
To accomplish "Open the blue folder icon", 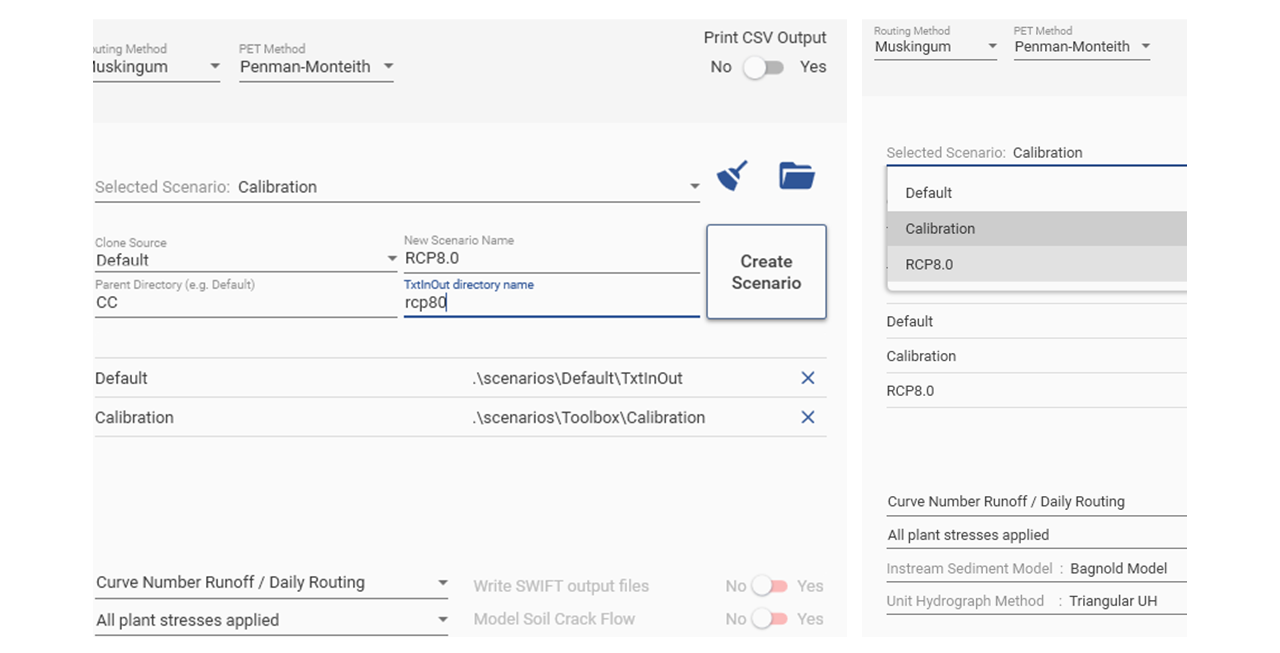I will point(796,176).
